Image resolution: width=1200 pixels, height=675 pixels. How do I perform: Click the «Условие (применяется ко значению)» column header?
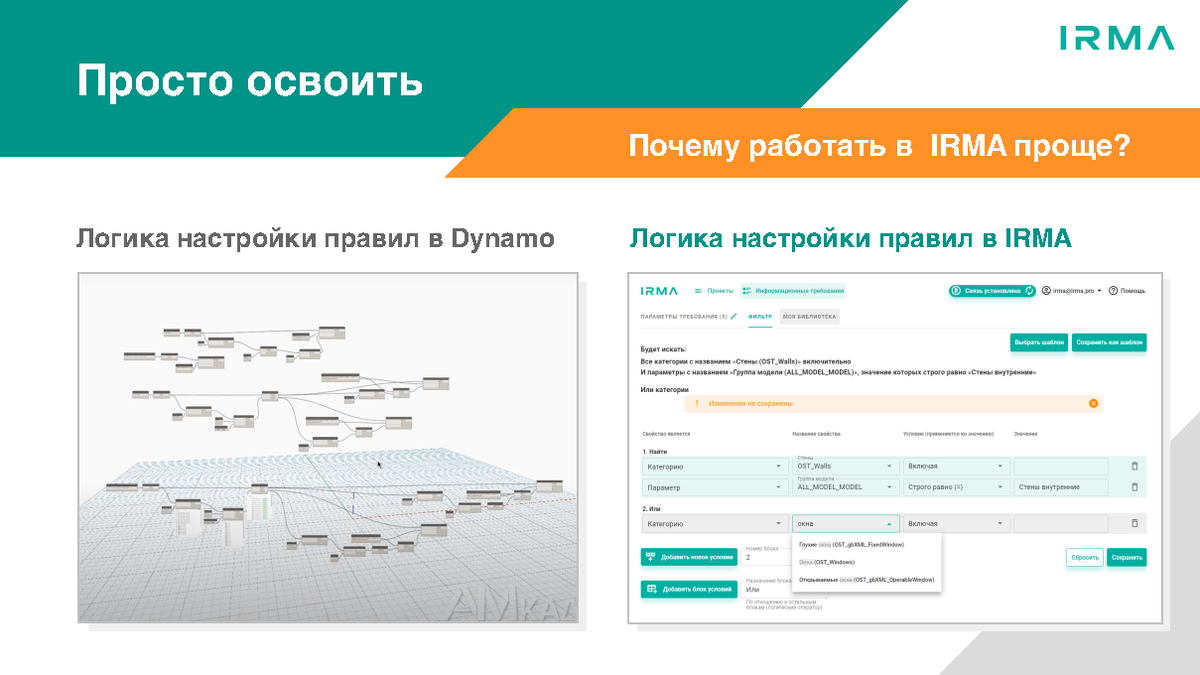pos(948,433)
